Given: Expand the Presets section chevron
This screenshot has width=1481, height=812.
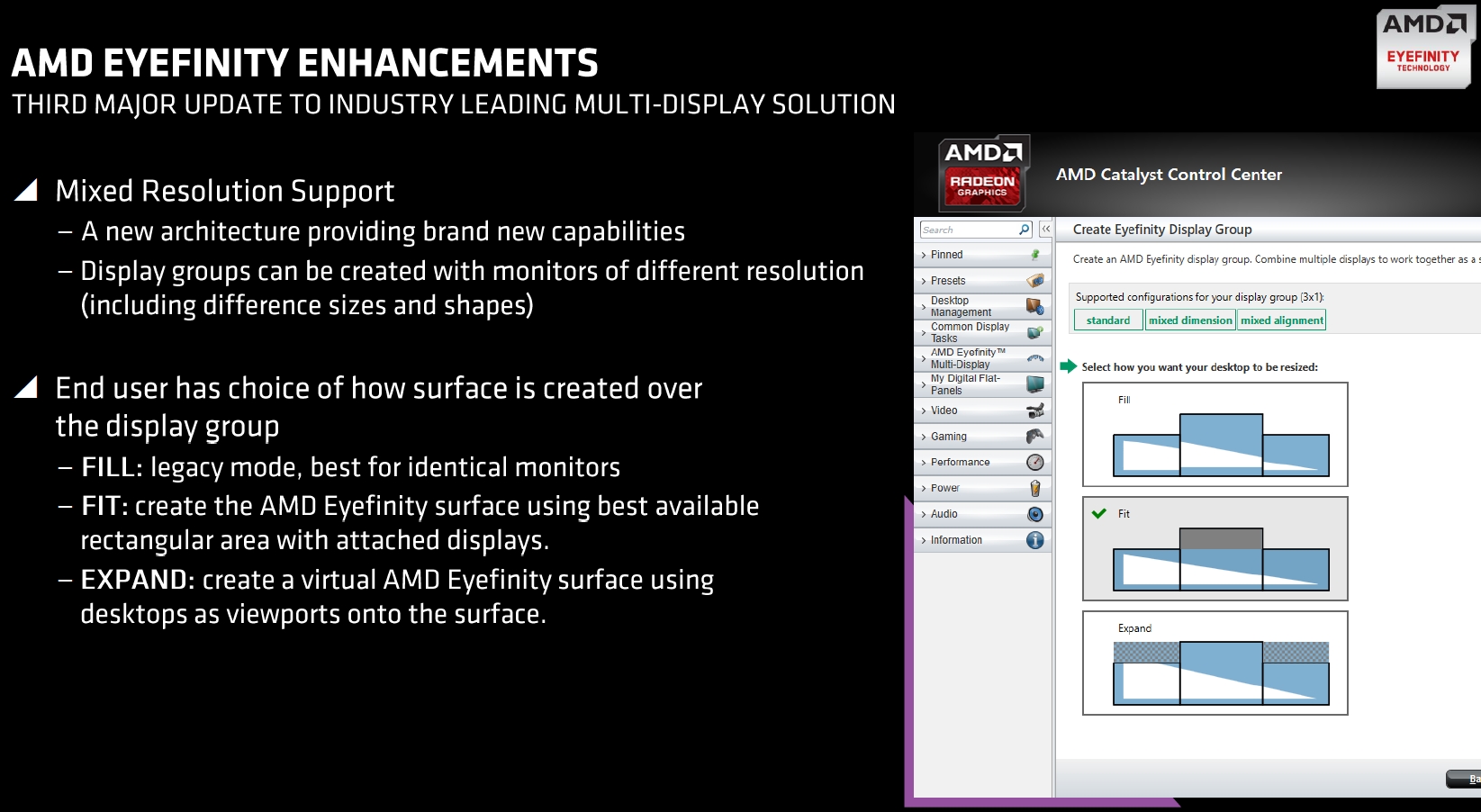Looking at the screenshot, I should click(924, 282).
